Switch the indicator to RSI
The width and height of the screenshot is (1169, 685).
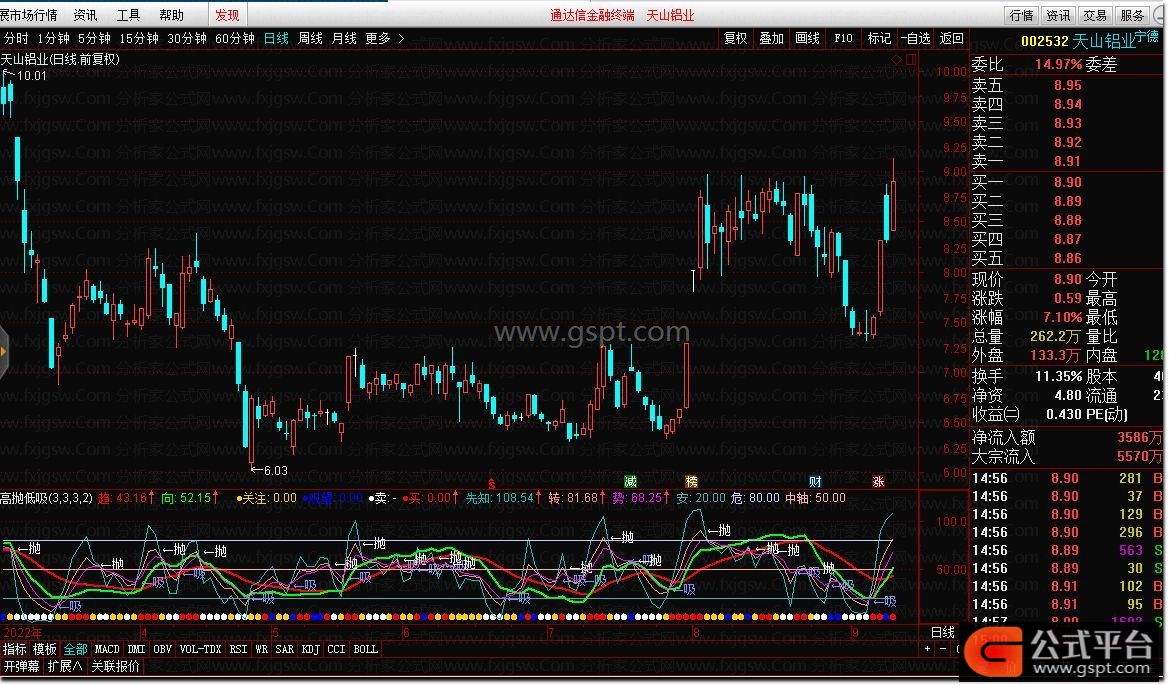[238, 649]
